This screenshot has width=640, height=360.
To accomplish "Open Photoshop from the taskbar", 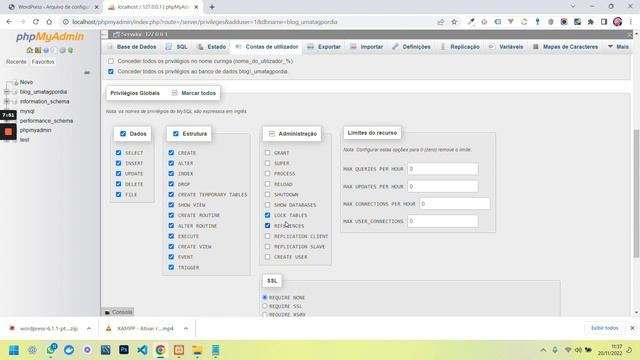I will pyautogui.click(x=124, y=350).
